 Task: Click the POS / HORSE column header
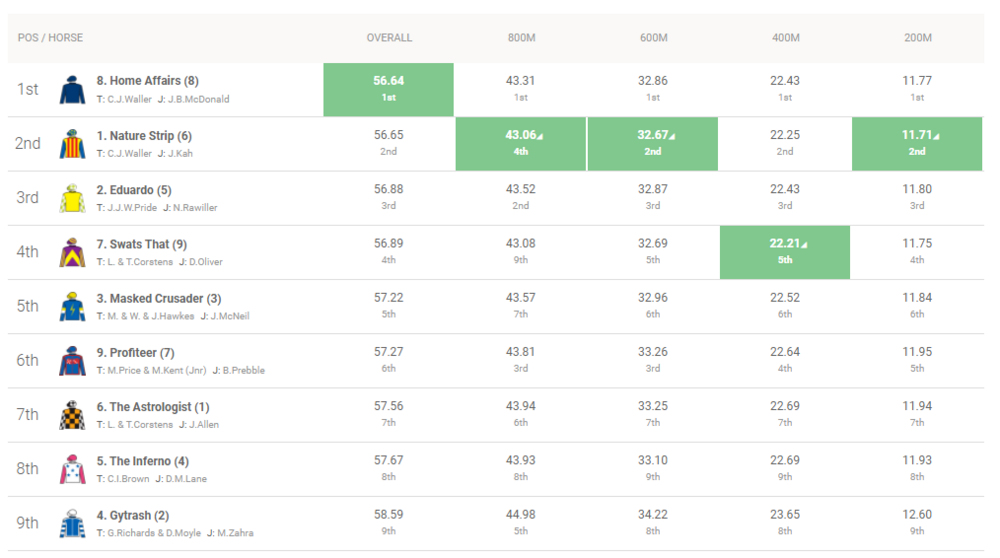pyautogui.click(x=51, y=38)
